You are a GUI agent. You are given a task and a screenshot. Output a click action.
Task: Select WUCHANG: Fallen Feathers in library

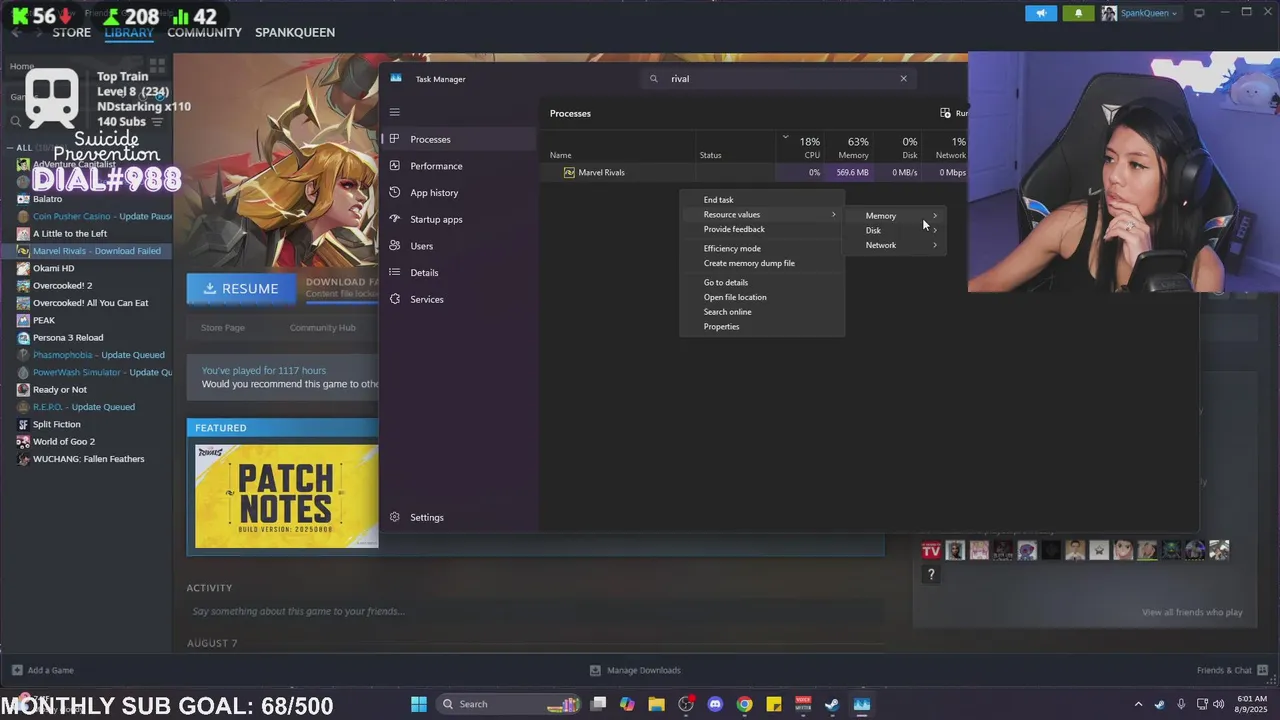(x=88, y=459)
